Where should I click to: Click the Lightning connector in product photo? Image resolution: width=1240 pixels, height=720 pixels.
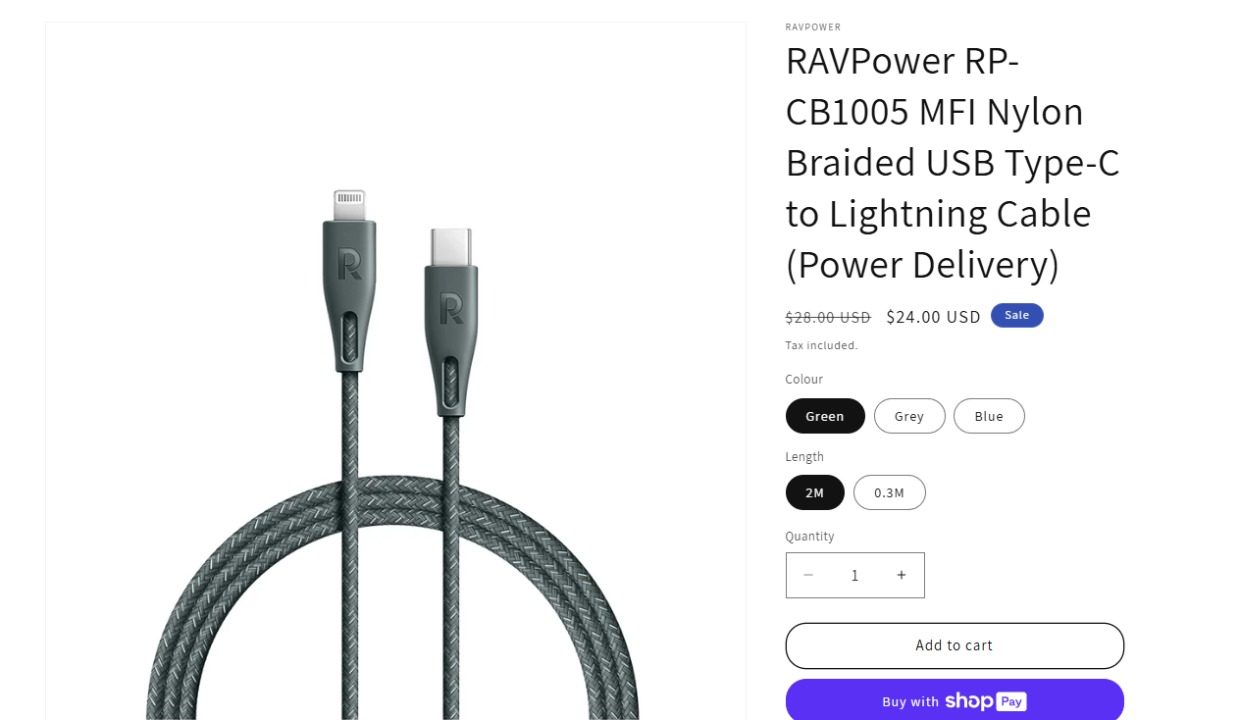[x=349, y=280]
